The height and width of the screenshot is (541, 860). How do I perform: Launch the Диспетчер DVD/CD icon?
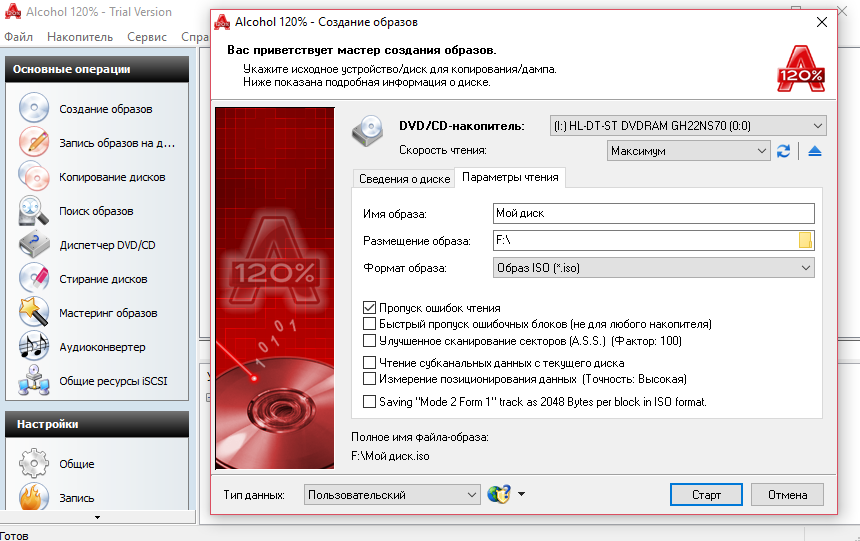[34, 245]
